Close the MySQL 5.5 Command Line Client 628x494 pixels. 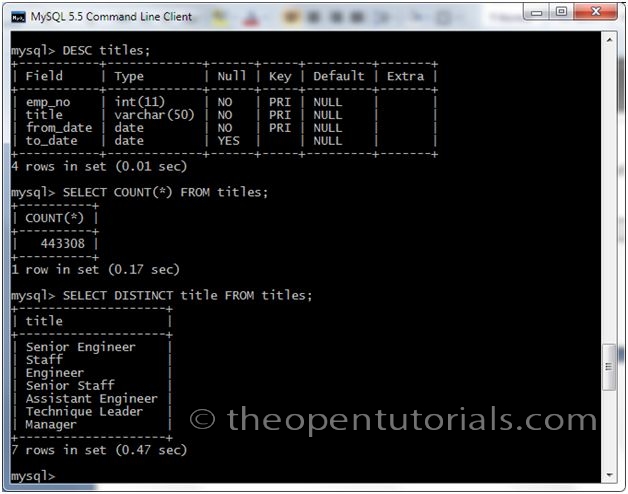click(x=596, y=12)
